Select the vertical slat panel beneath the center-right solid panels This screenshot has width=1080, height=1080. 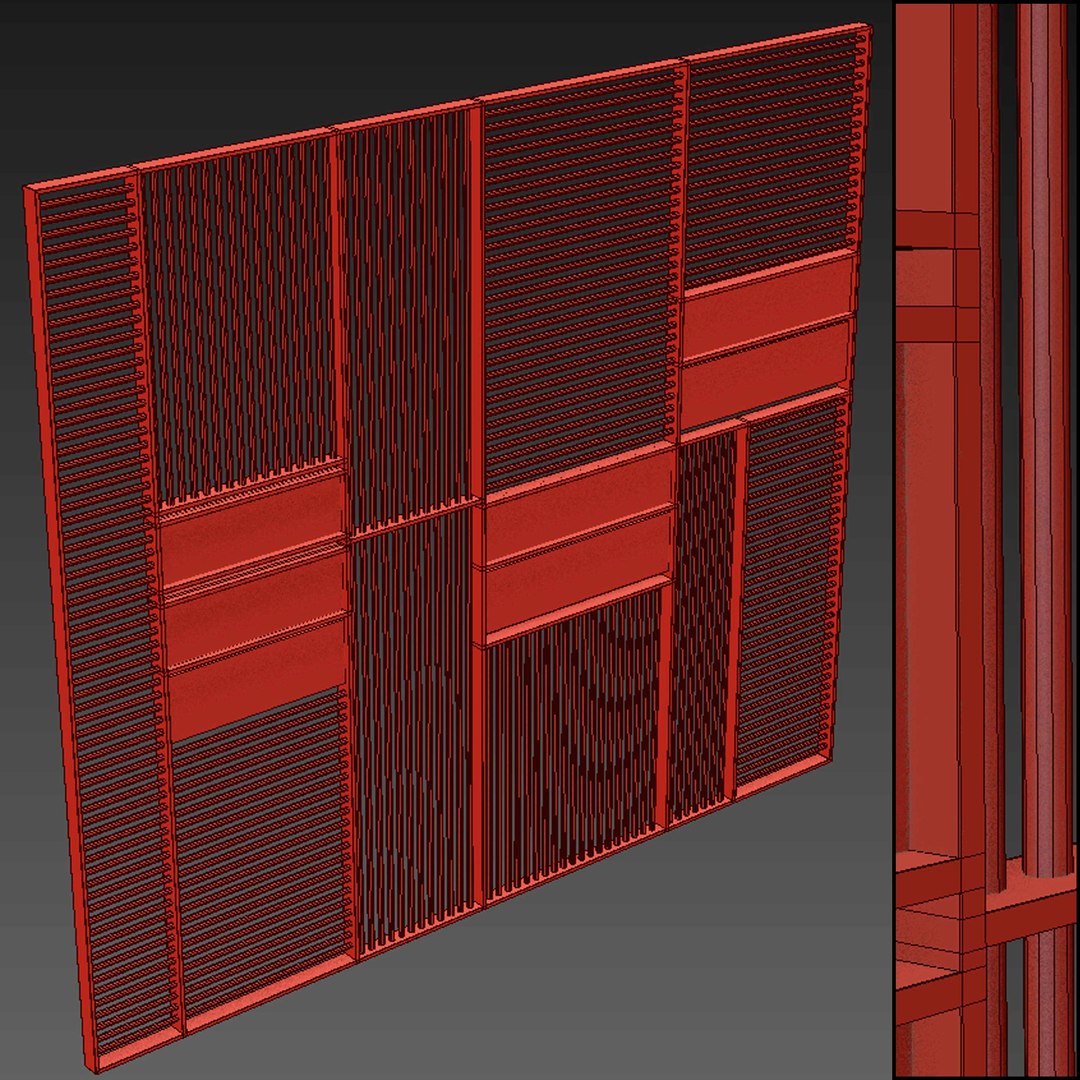click(x=572, y=744)
